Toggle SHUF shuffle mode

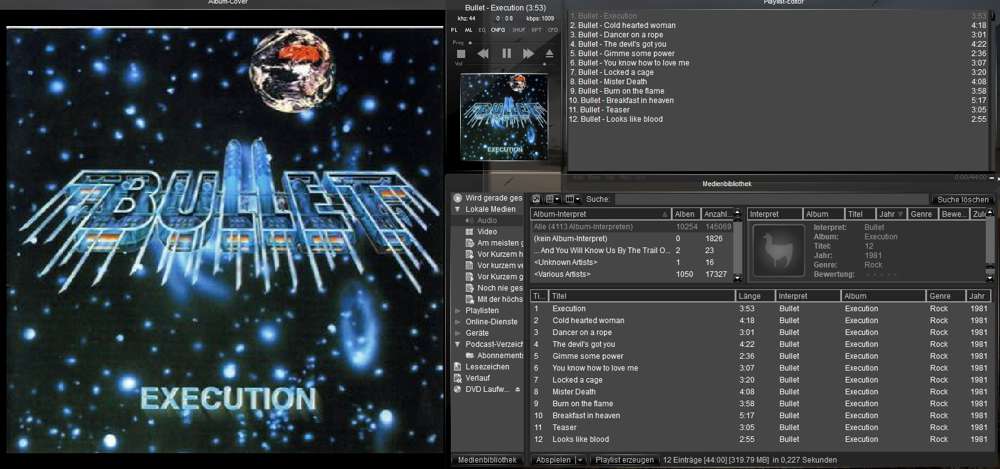coord(517,30)
